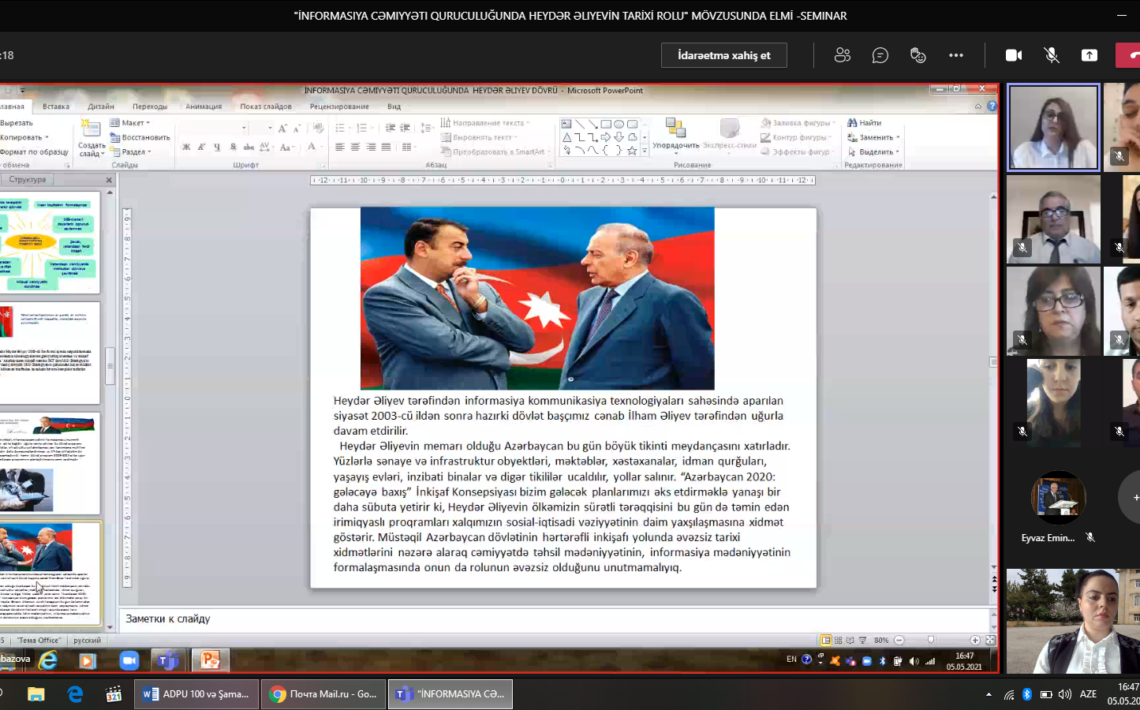Click the shared PowerPoint slide content
This screenshot has height=710, width=1140.
point(563,397)
